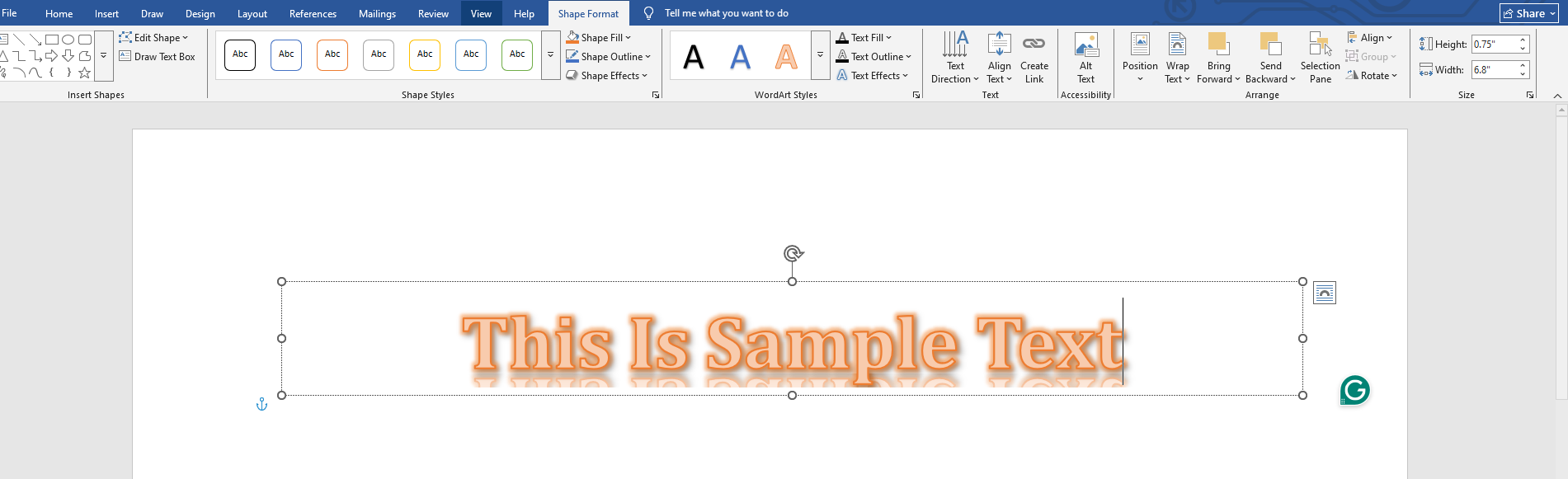This screenshot has width=1568, height=479.
Task: Apply the orange WordArt A style
Action: [x=786, y=56]
